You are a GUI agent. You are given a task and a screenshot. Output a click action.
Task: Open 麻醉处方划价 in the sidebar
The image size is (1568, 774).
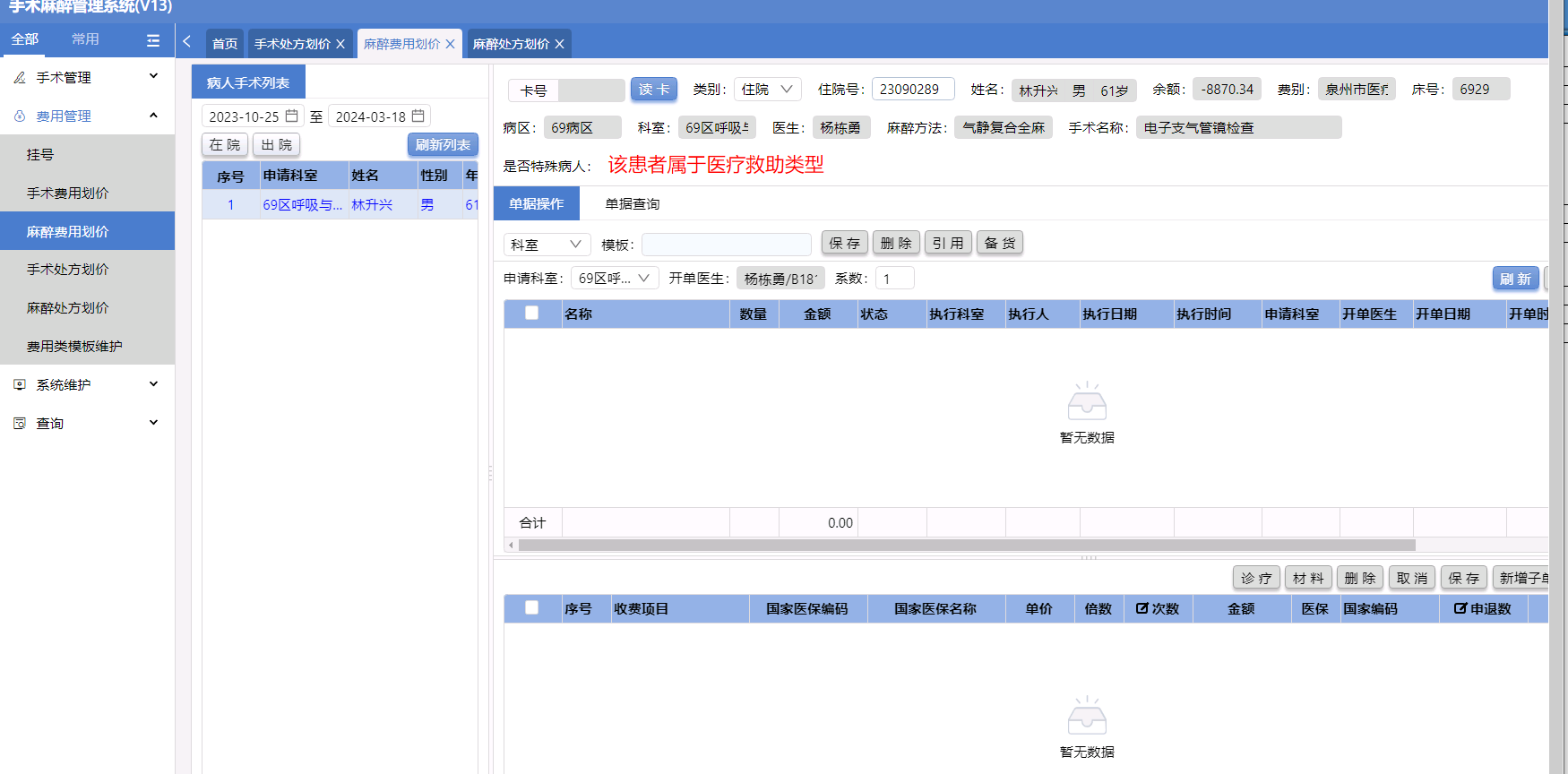[x=87, y=308]
